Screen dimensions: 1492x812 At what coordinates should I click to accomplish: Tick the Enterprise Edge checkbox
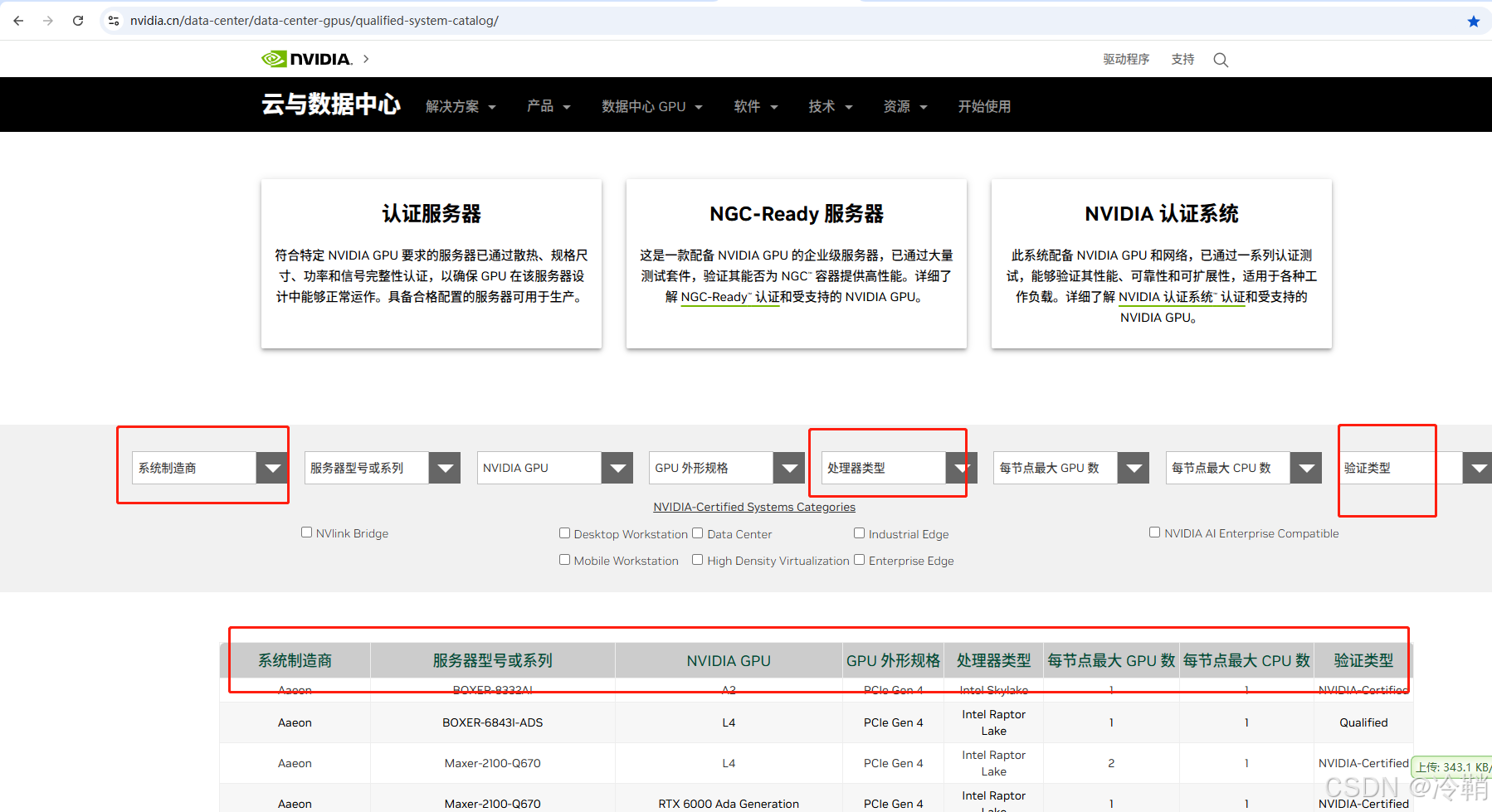point(860,560)
